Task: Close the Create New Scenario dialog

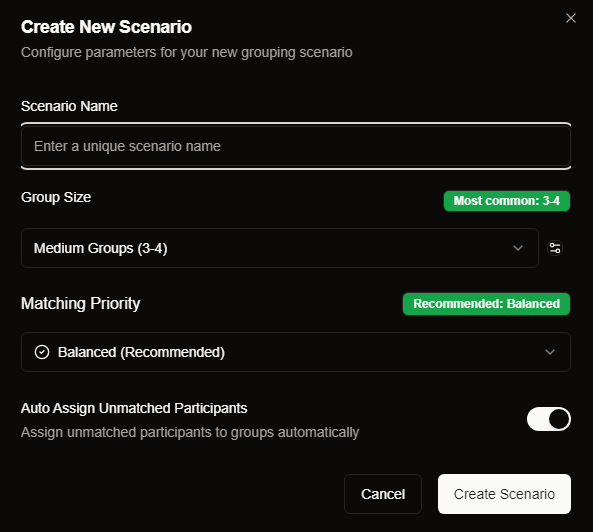Action: click(571, 18)
